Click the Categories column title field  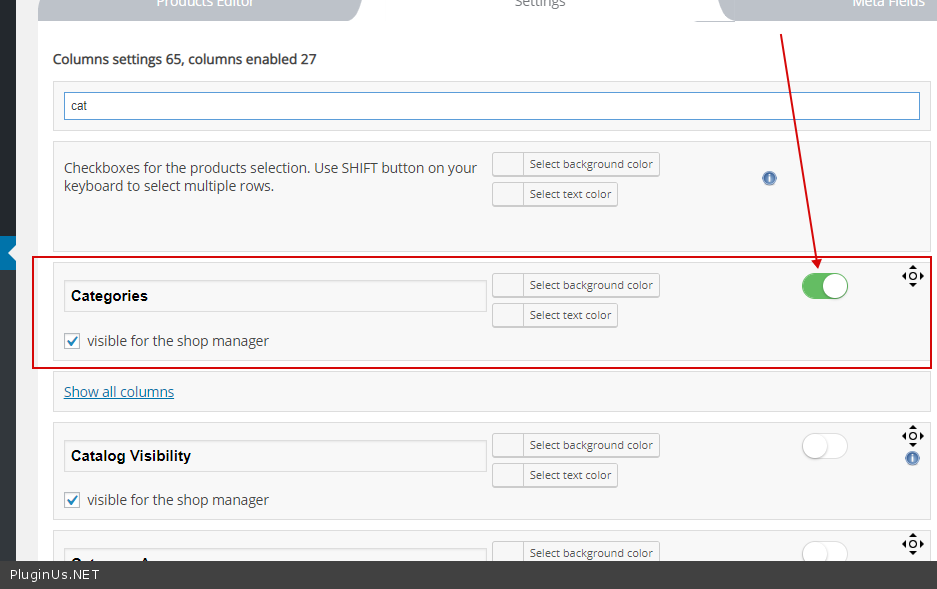[275, 296]
